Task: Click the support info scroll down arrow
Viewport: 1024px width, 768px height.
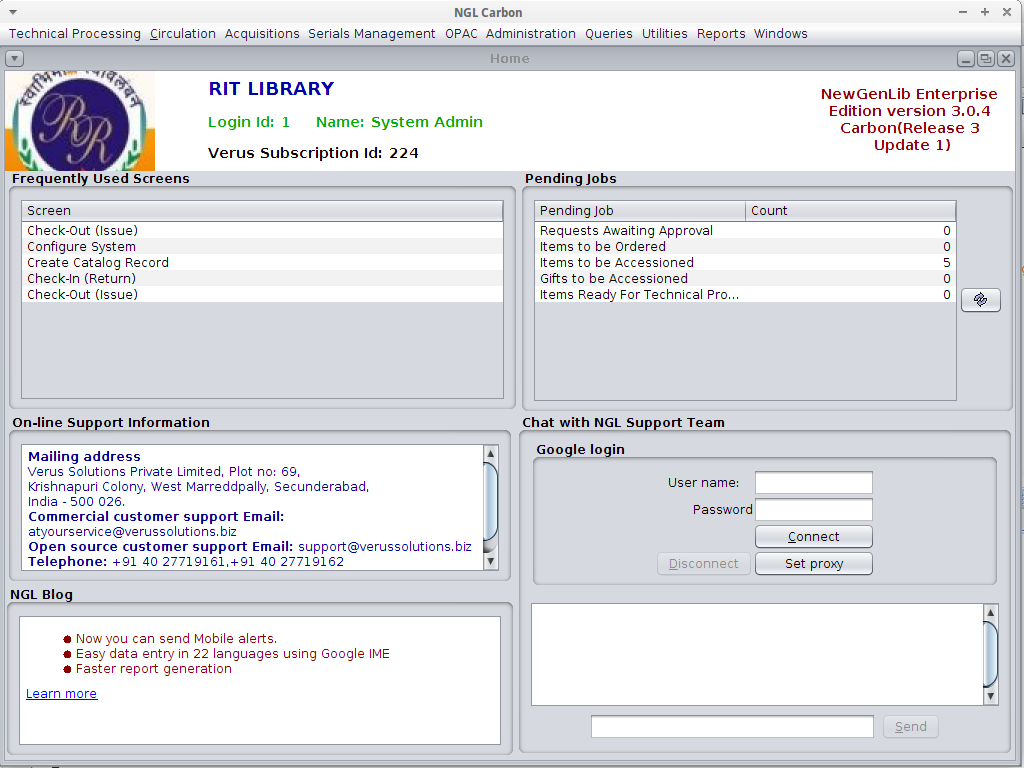Action: pyautogui.click(x=490, y=561)
